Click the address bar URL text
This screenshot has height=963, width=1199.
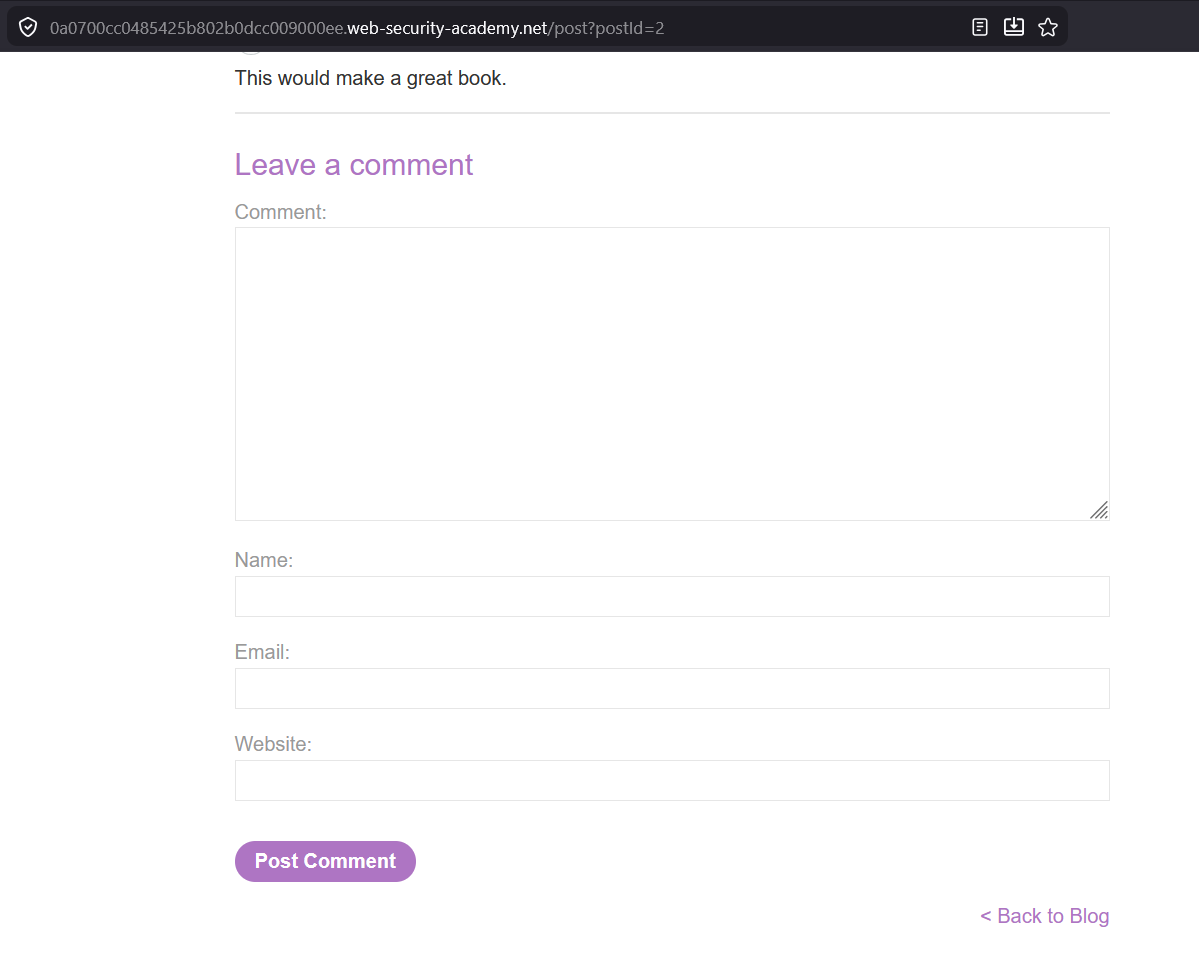pyautogui.click(x=356, y=28)
